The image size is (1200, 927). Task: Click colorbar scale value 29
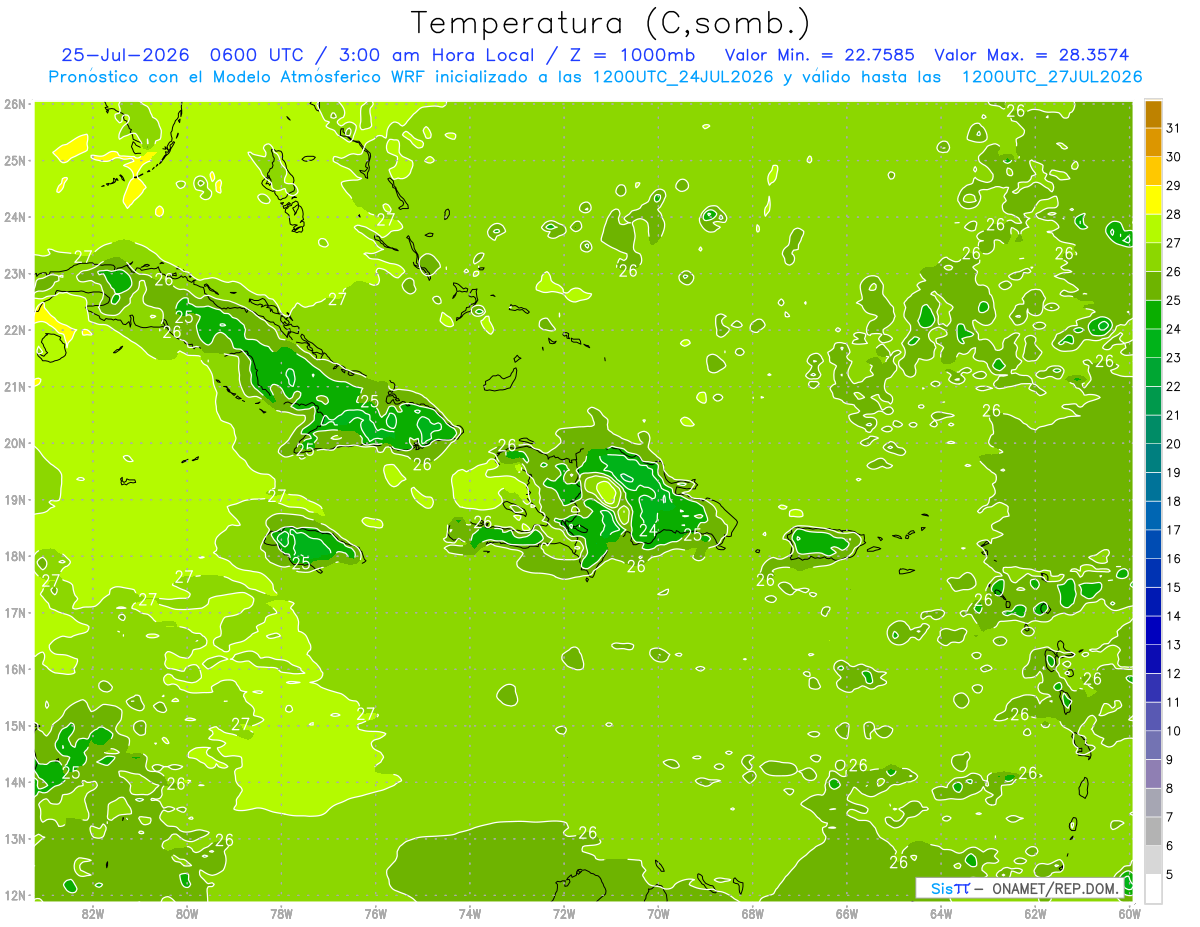tap(1173, 186)
